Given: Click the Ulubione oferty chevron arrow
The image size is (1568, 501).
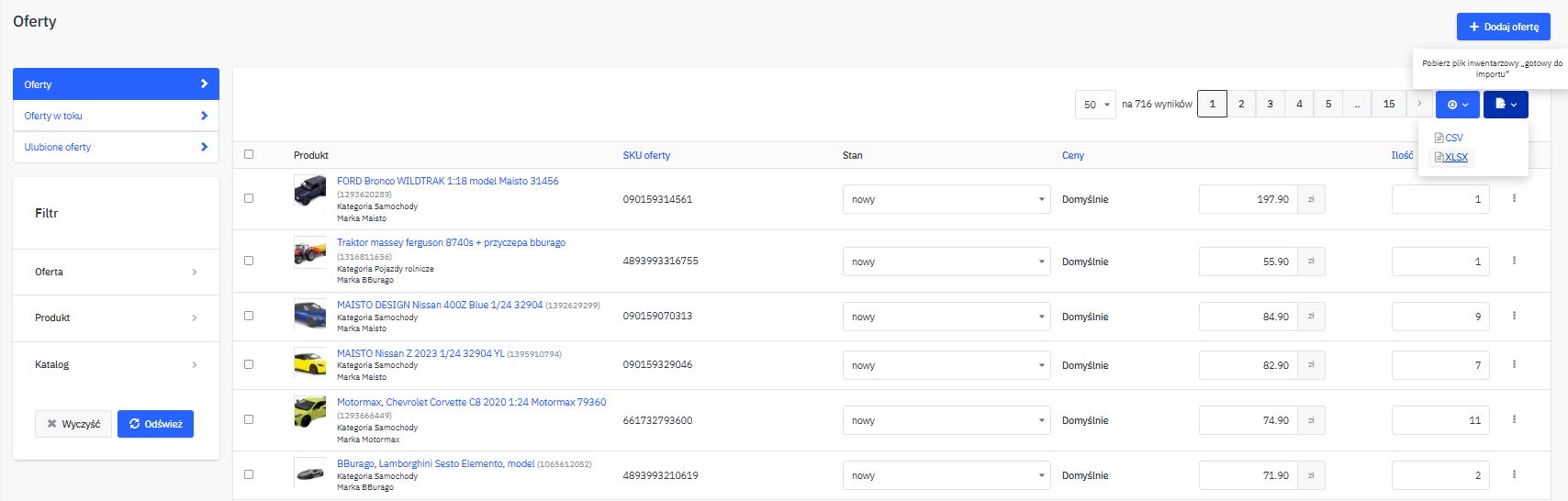Looking at the screenshot, I should (x=204, y=147).
